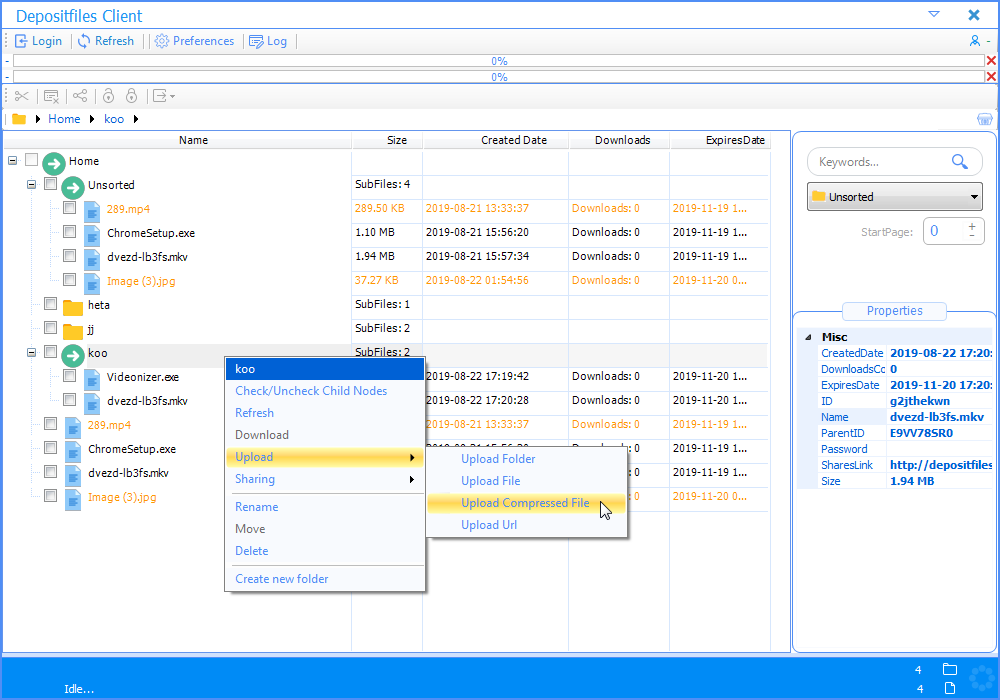Click the delete checked items icon
The width and height of the screenshot is (1000, 700).
pyautogui.click(x=52, y=96)
